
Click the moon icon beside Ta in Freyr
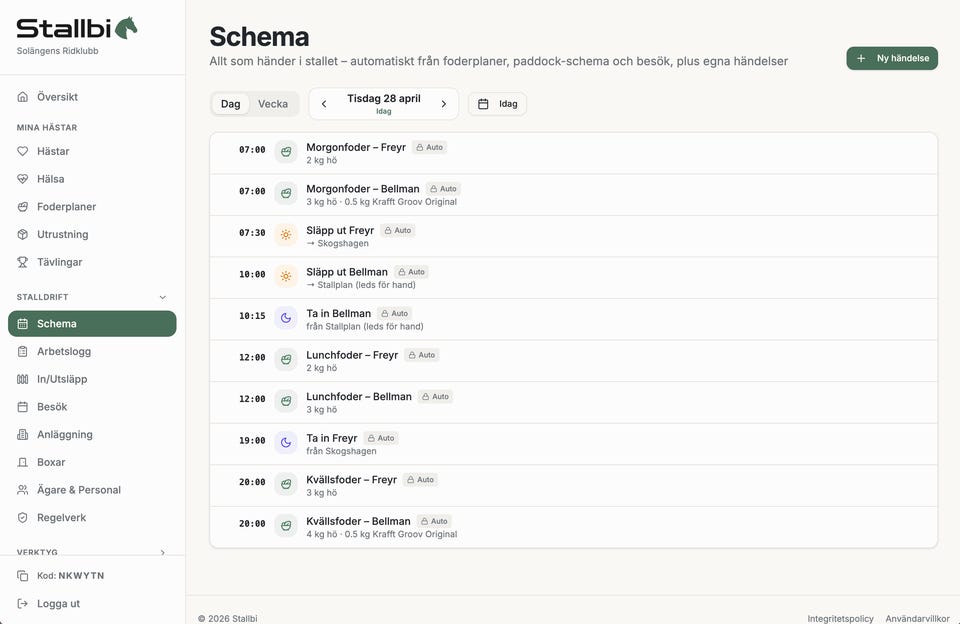[x=286, y=442]
